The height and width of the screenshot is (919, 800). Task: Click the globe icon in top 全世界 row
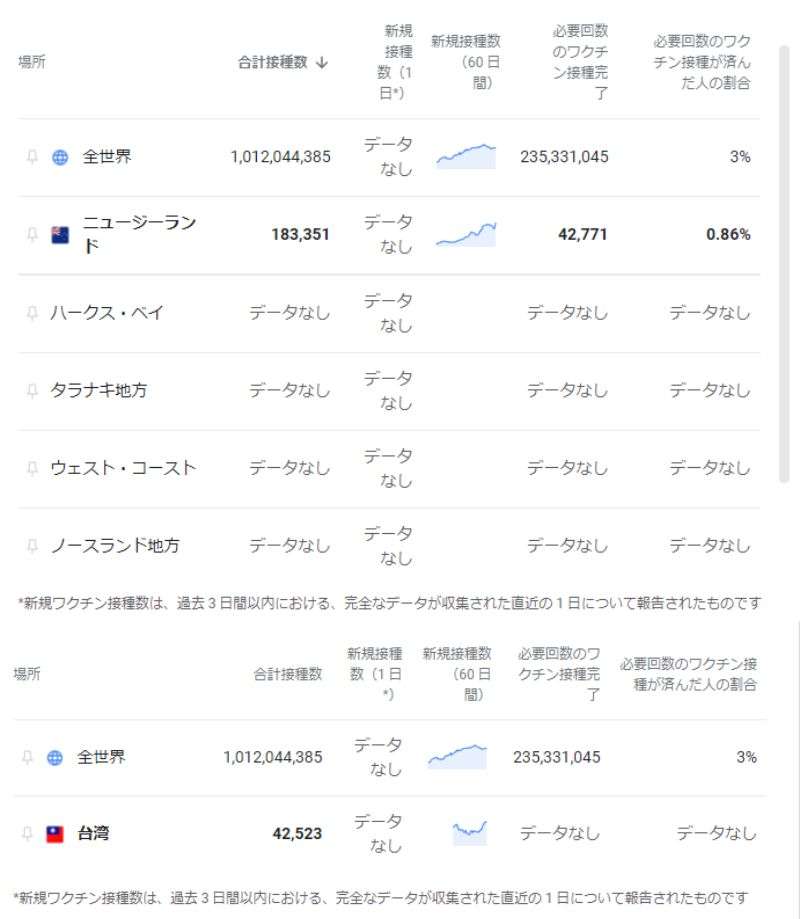(60, 157)
